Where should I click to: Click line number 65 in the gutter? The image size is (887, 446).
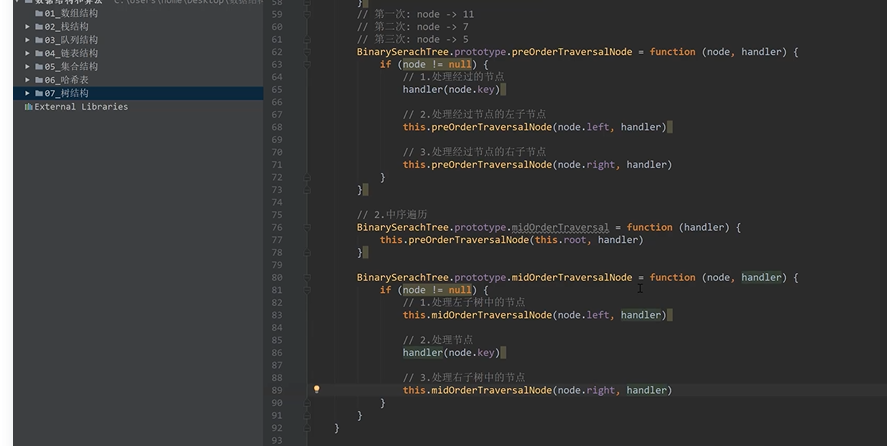(x=277, y=89)
